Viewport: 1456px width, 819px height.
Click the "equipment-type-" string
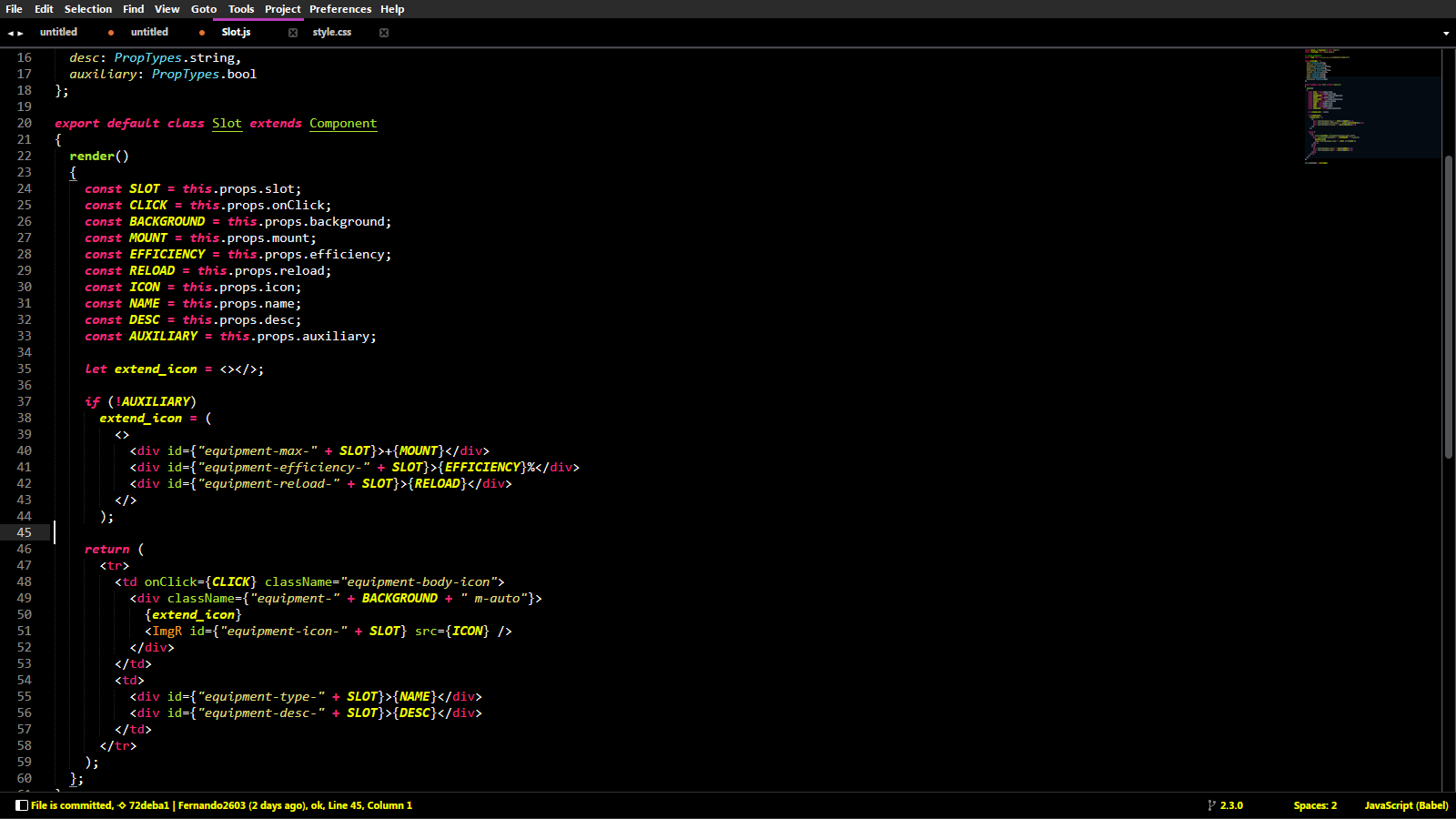pos(261,696)
